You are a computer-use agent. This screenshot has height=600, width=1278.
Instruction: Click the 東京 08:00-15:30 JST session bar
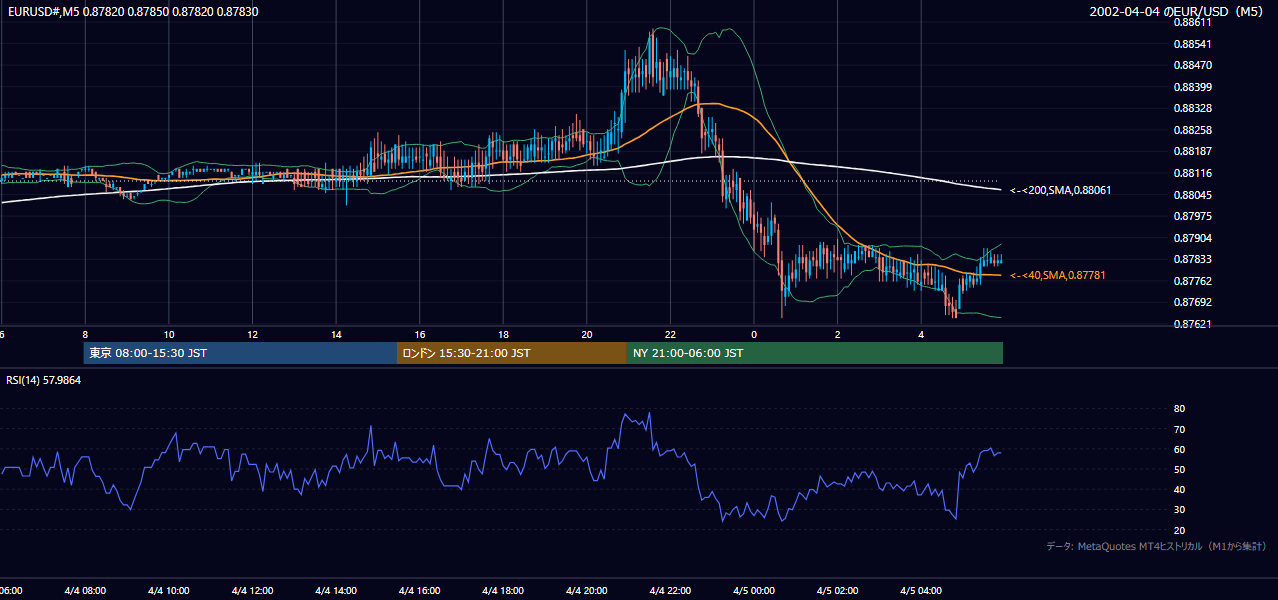(x=241, y=353)
